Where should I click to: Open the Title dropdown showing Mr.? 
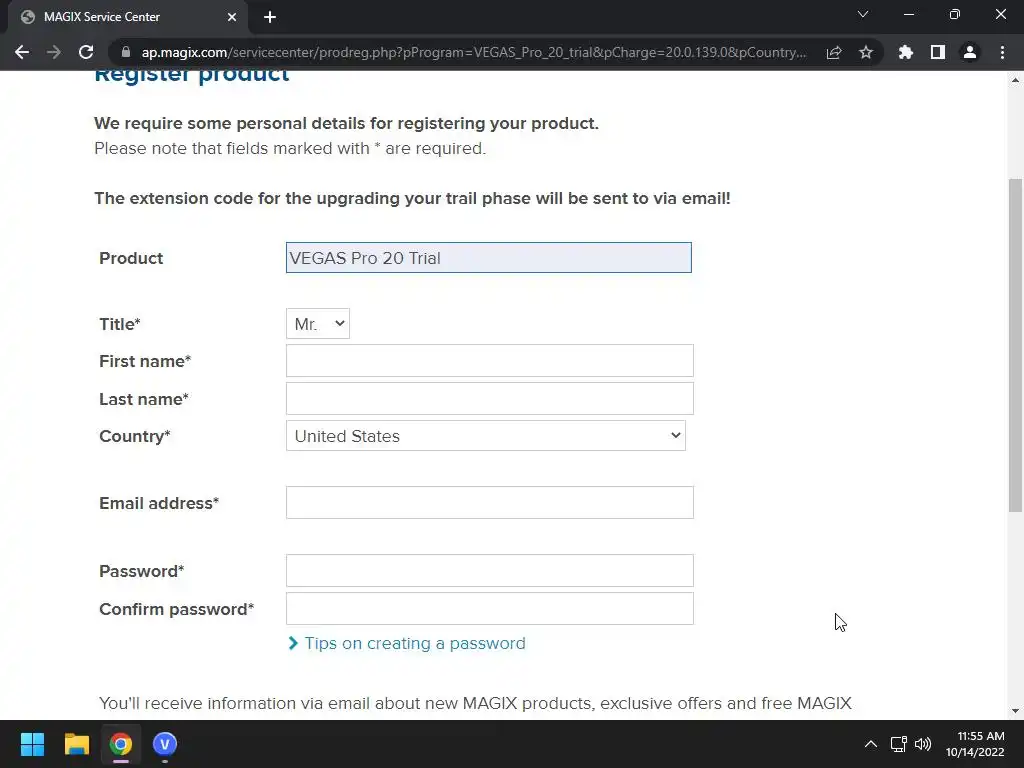pos(318,324)
